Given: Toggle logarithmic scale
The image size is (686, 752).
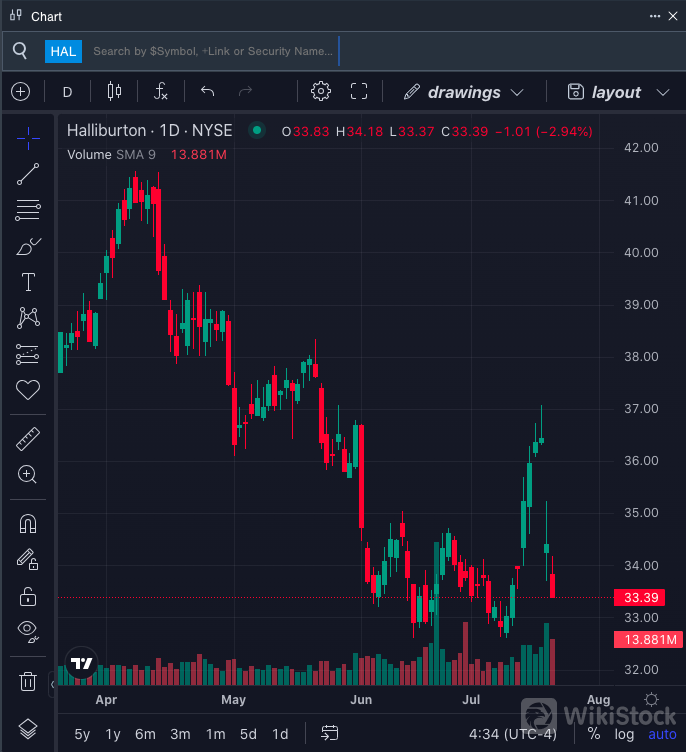Looking at the screenshot, I should click(x=624, y=734).
